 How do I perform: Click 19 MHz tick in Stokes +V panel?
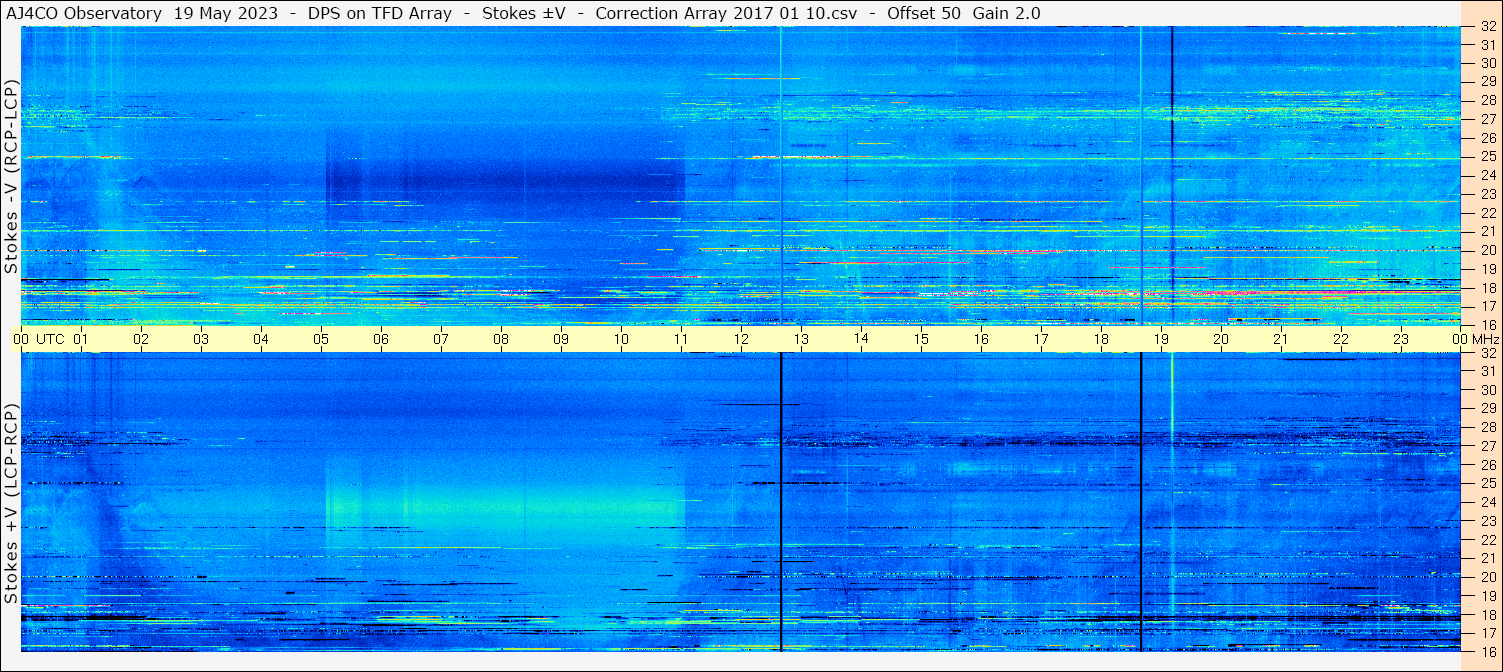(x=1487, y=595)
